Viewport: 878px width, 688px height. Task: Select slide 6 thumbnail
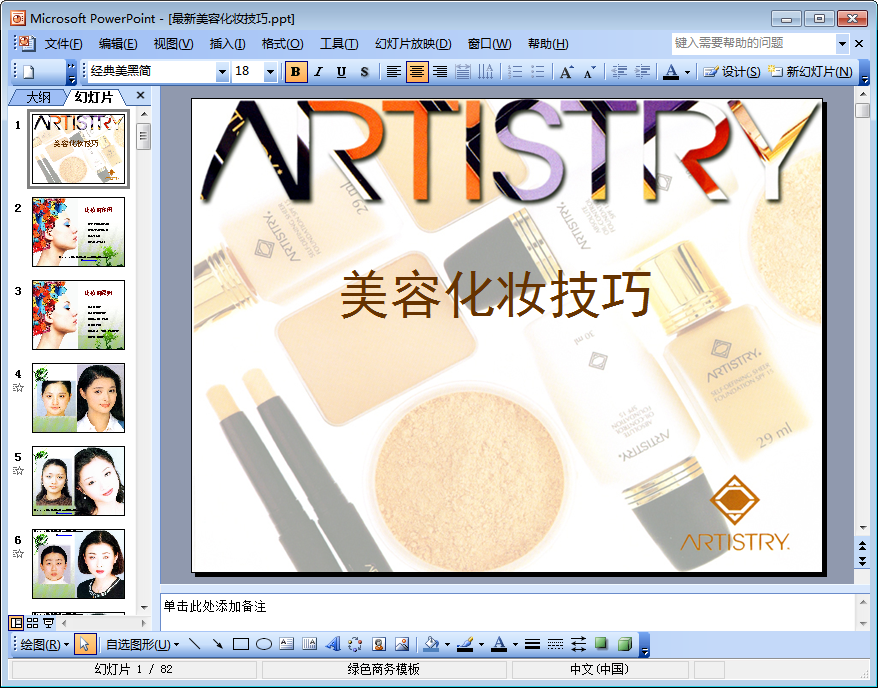point(78,564)
